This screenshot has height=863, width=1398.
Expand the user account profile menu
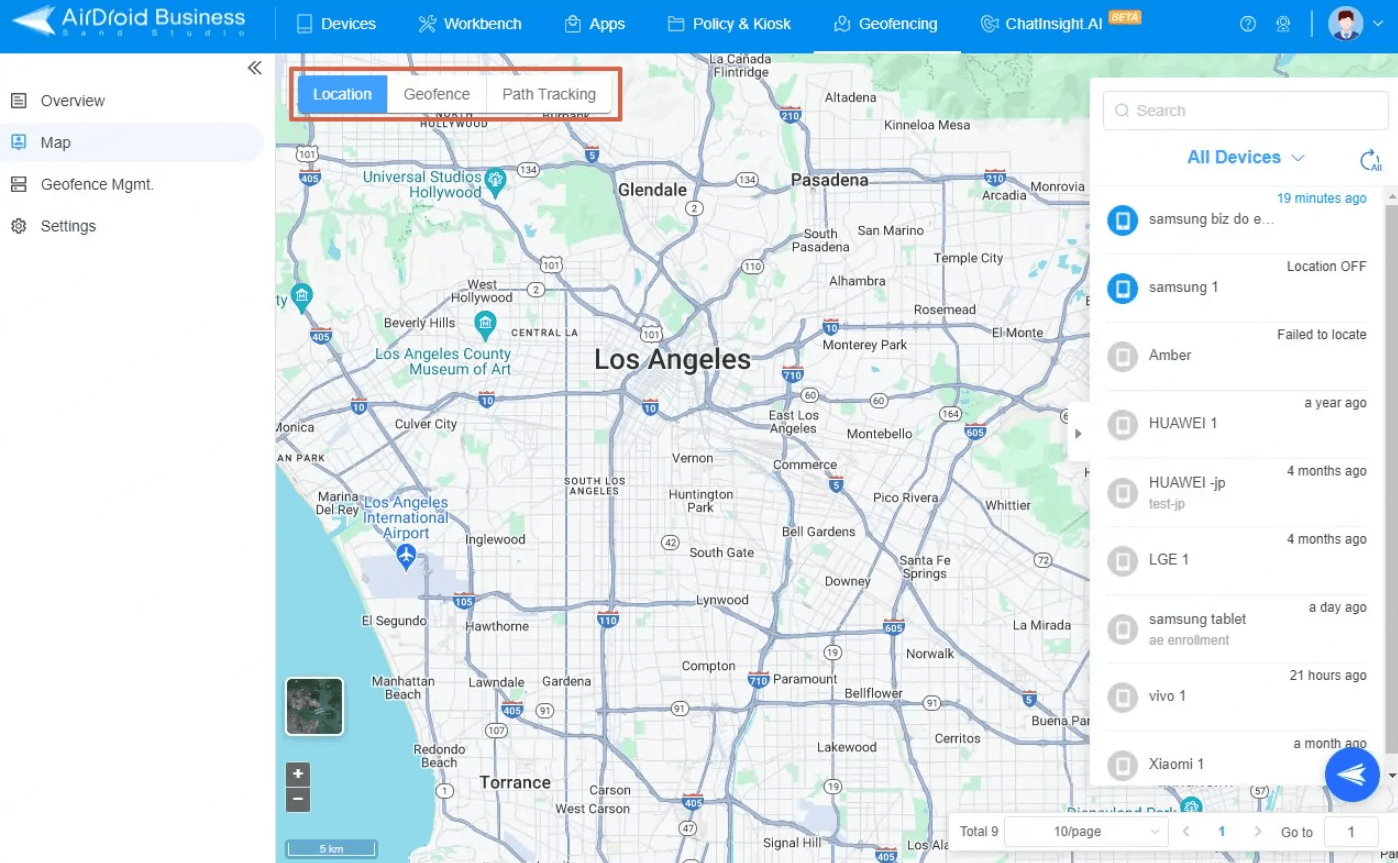[1353, 23]
